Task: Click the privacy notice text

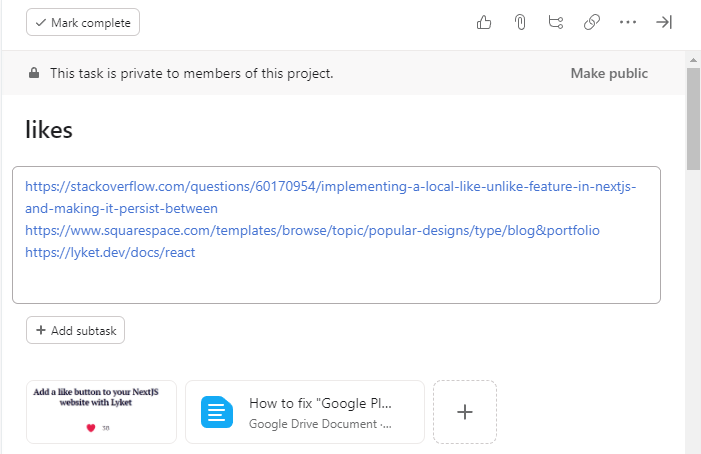Action: 191,73
